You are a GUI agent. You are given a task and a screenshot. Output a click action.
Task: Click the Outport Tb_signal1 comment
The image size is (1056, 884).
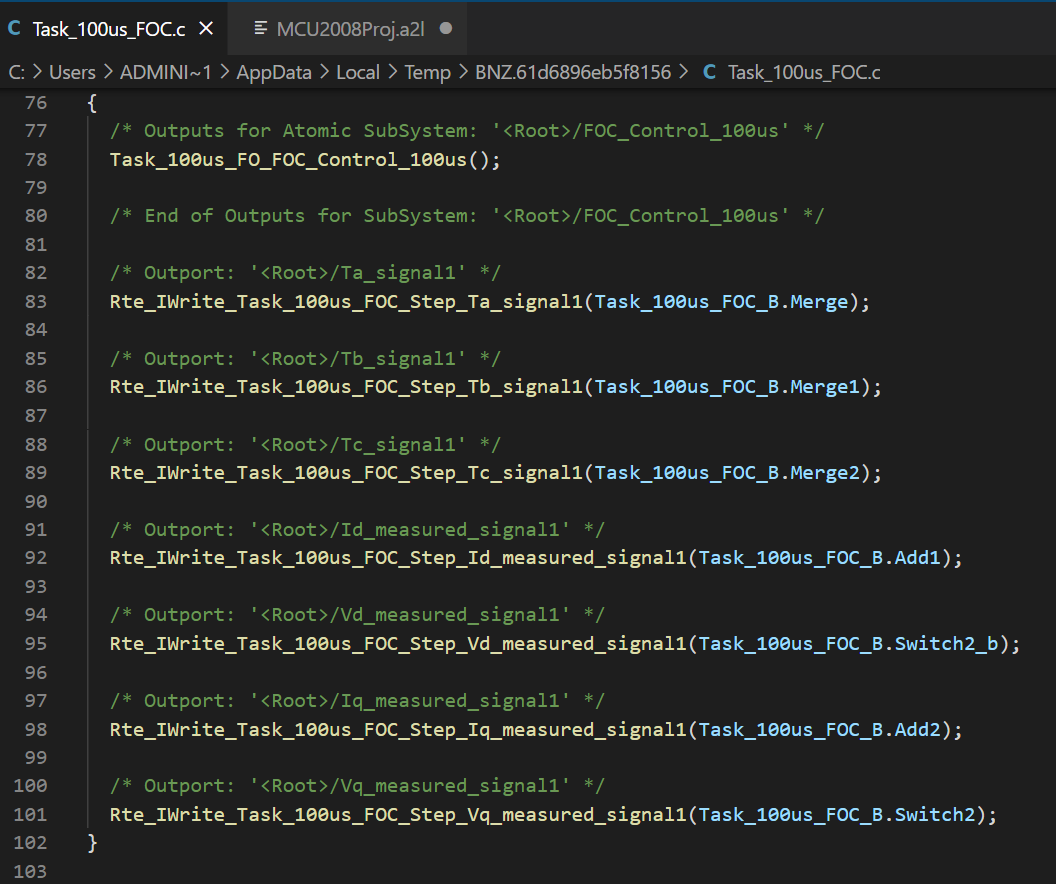(305, 358)
